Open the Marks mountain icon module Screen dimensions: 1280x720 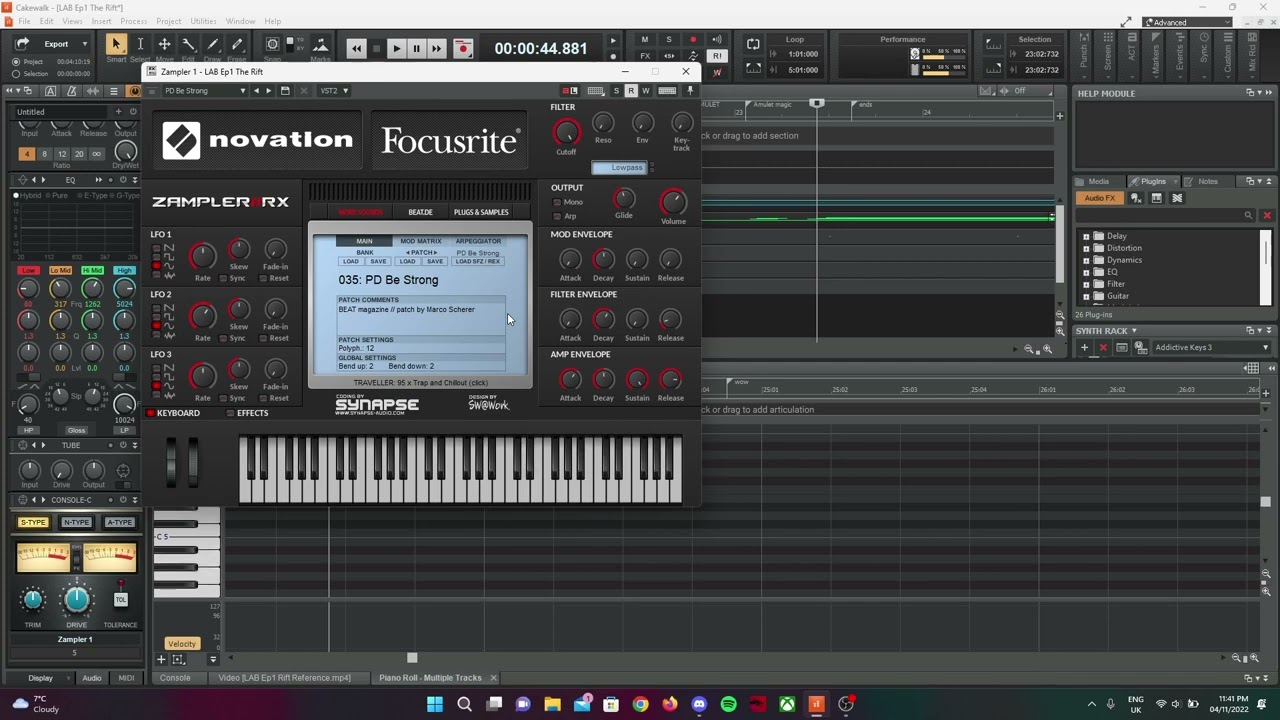pos(320,44)
